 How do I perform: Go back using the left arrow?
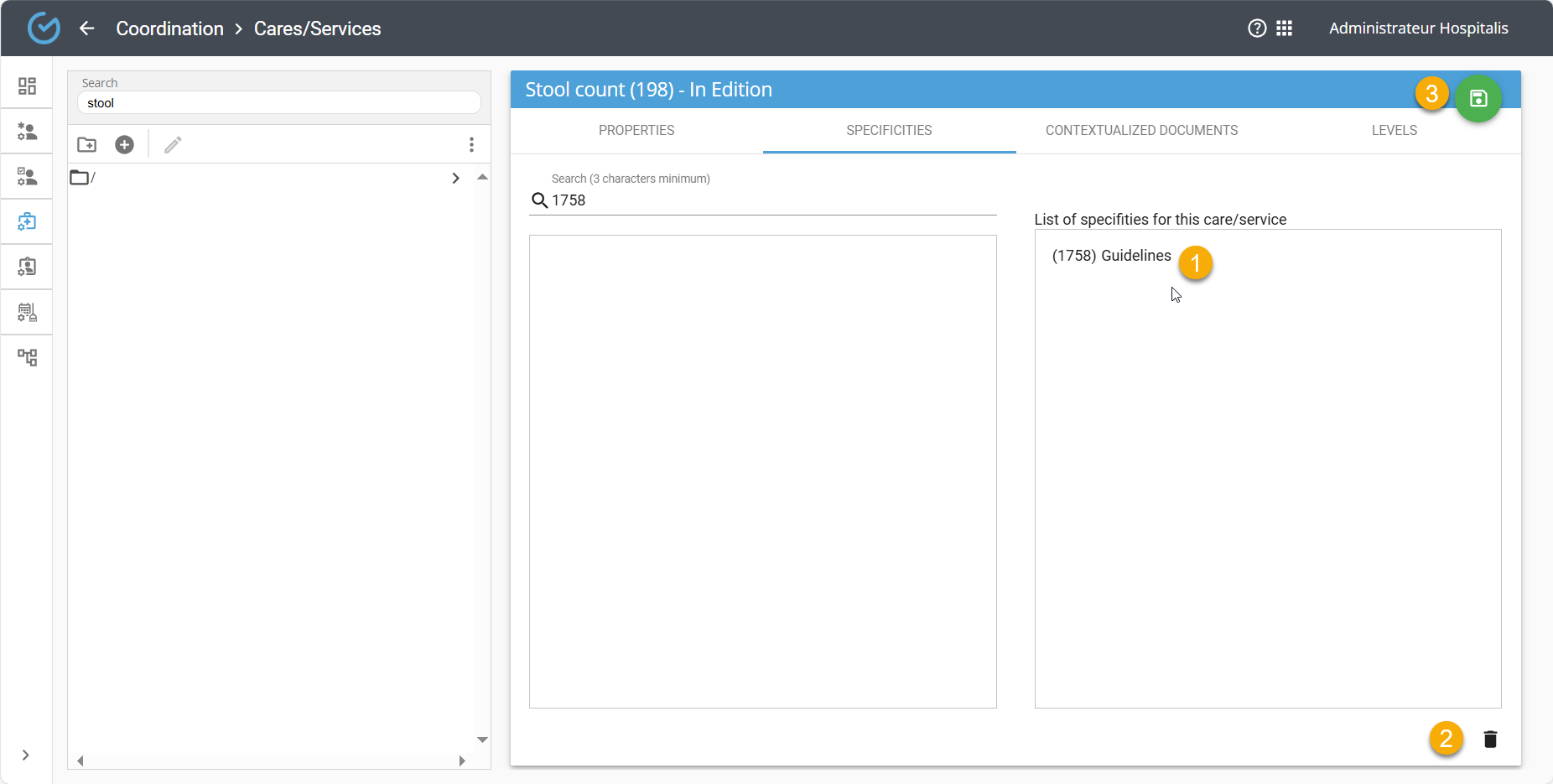[86, 29]
